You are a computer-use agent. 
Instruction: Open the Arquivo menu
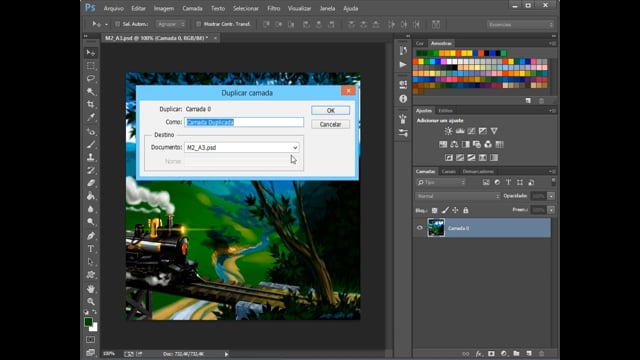113,8
